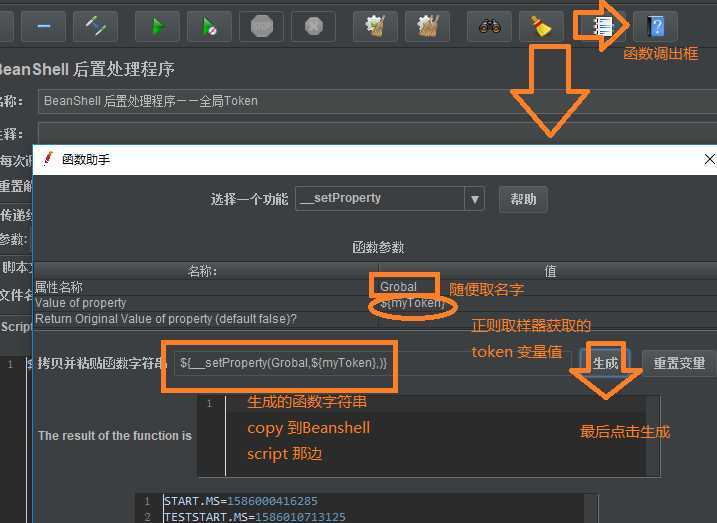Click the 帮助 button
This screenshot has width=717, height=523.
523,199
